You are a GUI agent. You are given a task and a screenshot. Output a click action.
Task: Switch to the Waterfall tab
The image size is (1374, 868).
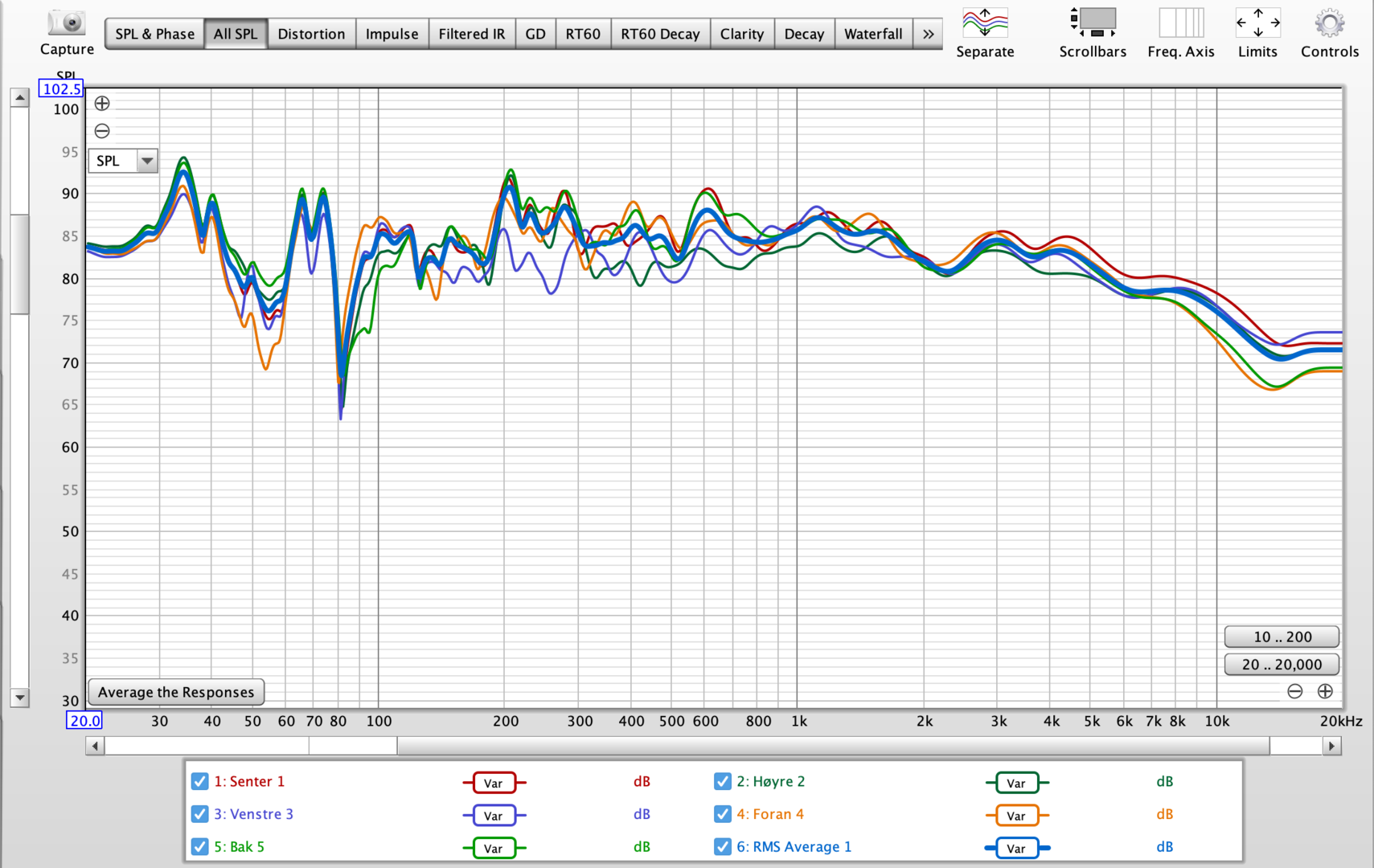873,34
